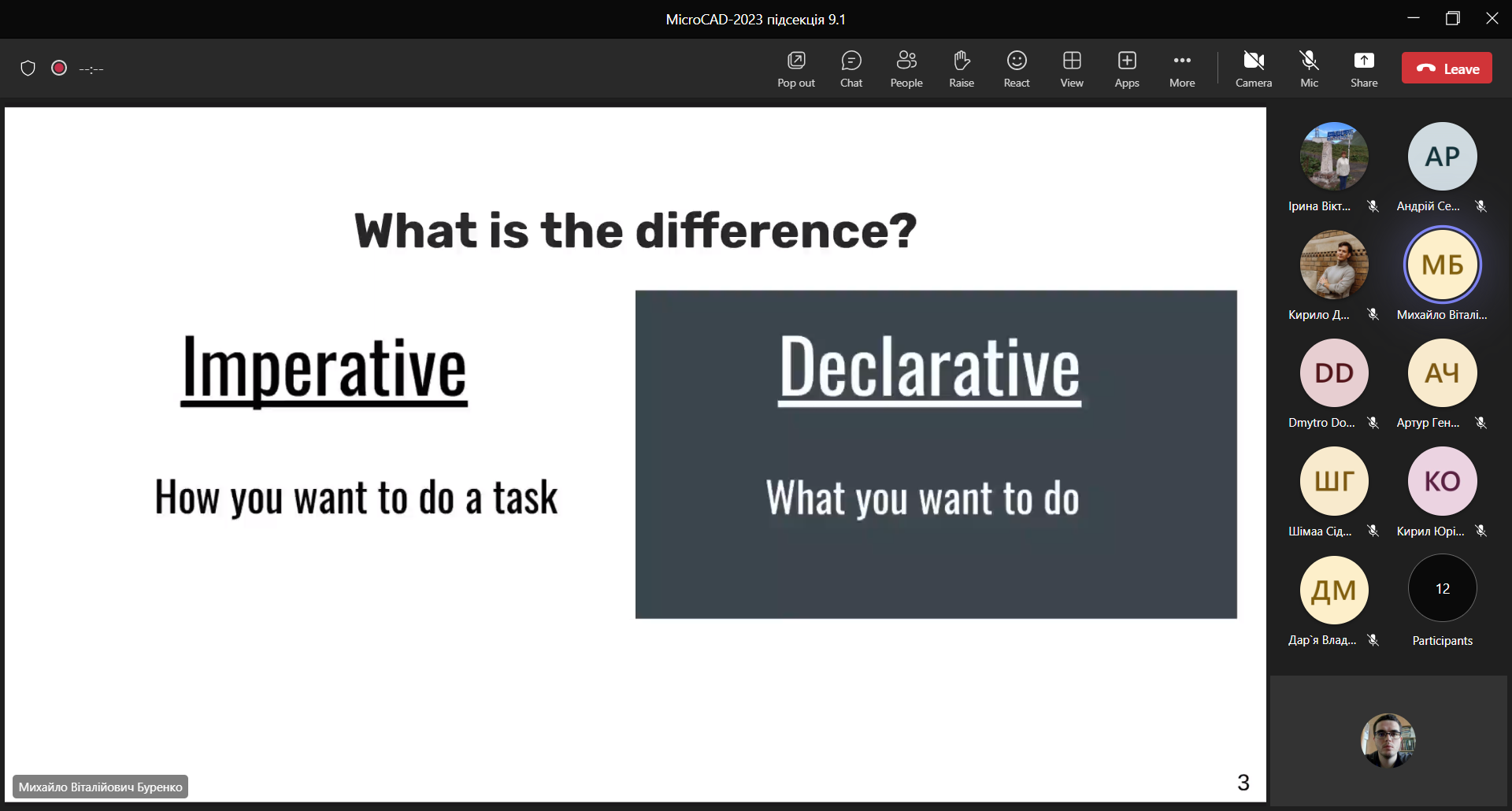Raise your hand in the meeting

962,69
